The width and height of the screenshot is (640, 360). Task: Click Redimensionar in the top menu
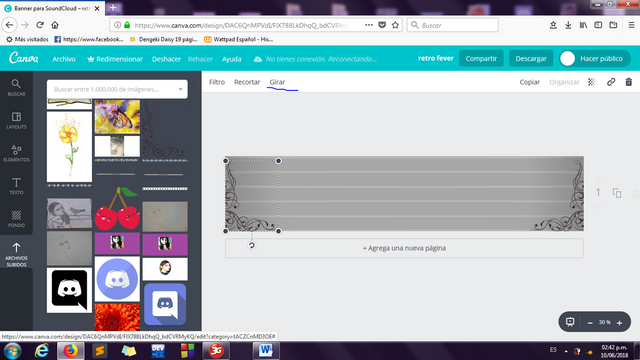(x=115, y=59)
